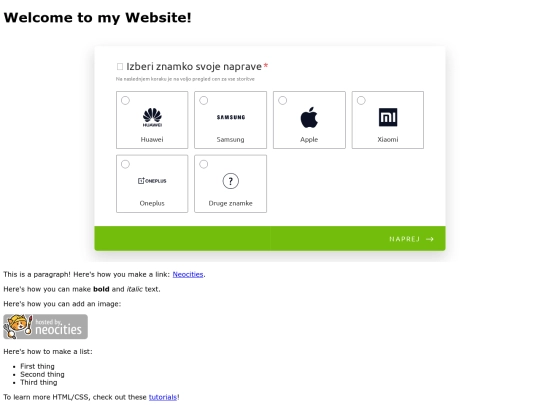Click the small icon before the heading

pos(120,66)
